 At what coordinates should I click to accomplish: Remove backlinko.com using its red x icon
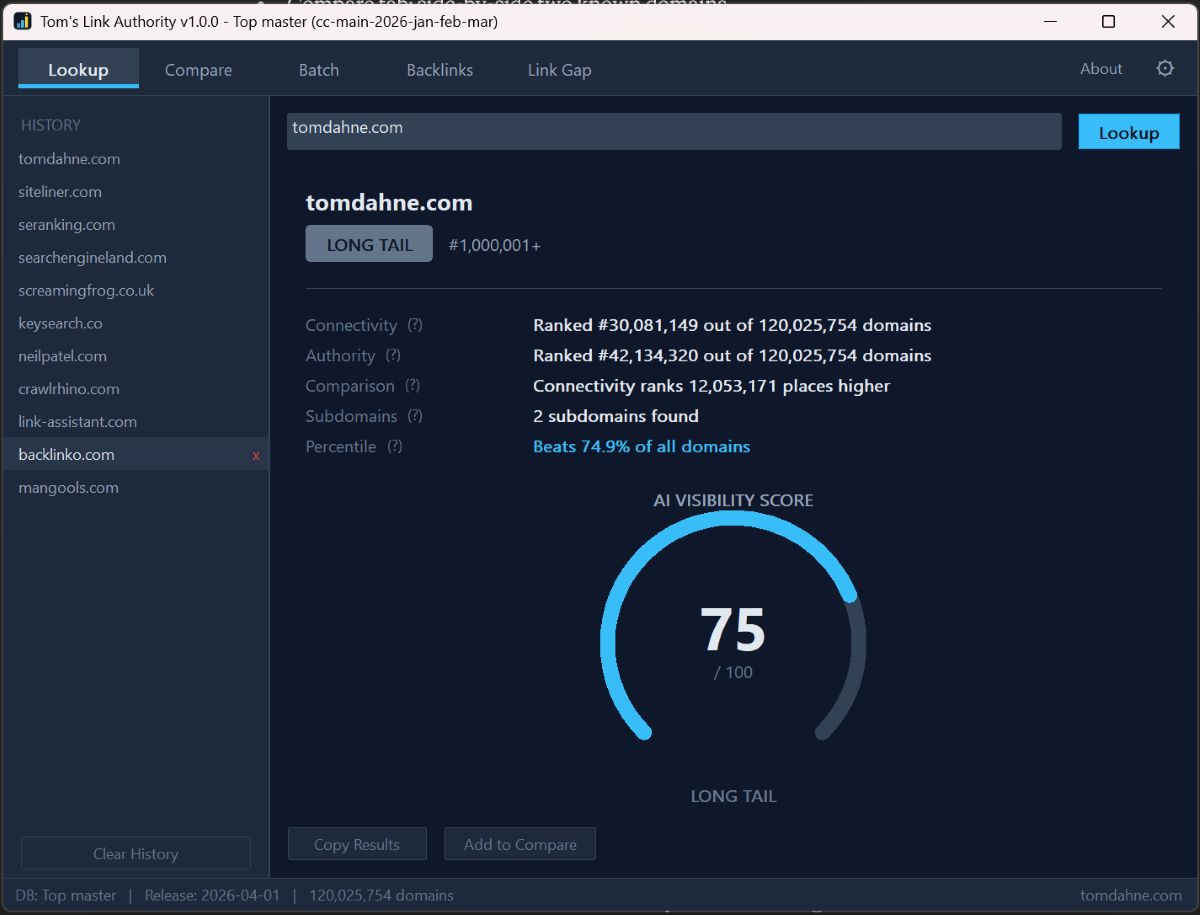point(258,454)
